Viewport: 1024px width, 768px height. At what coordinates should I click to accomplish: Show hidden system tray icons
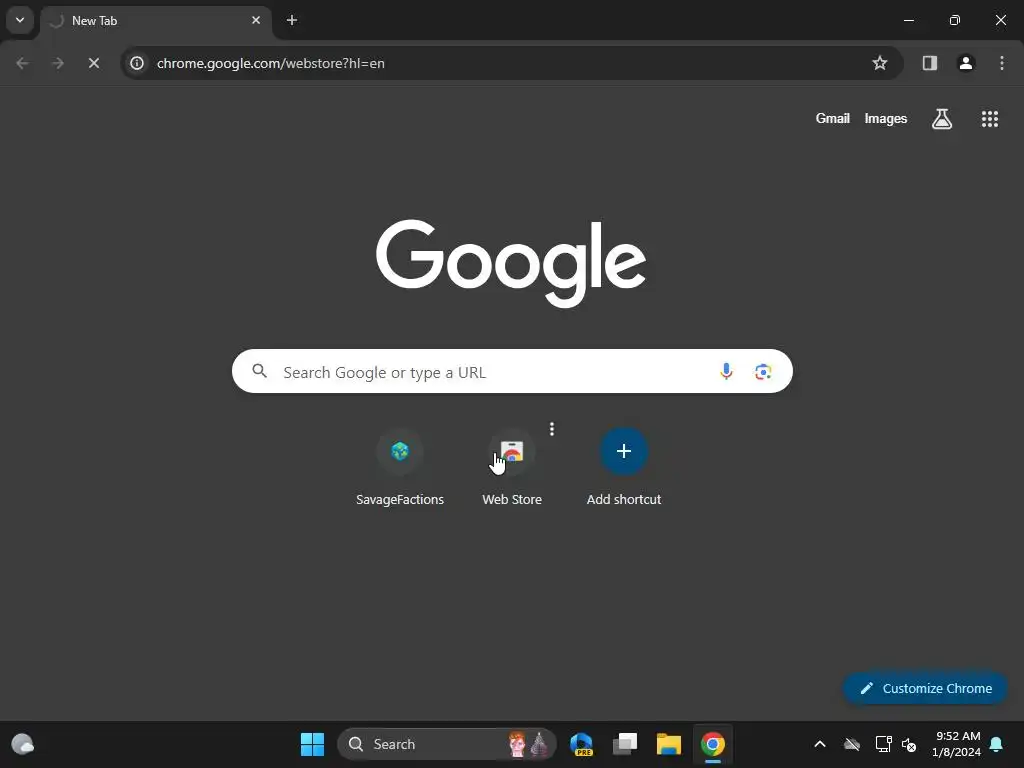tap(820, 744)
